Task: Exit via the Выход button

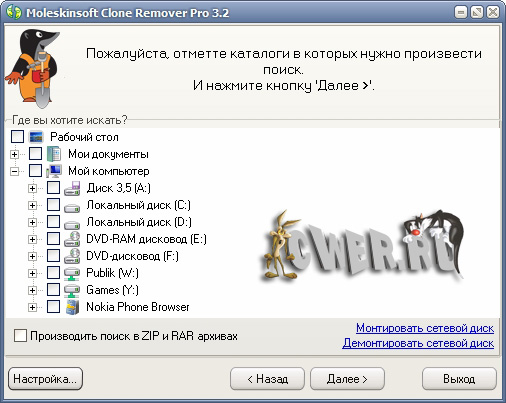Action: point(459,379)
